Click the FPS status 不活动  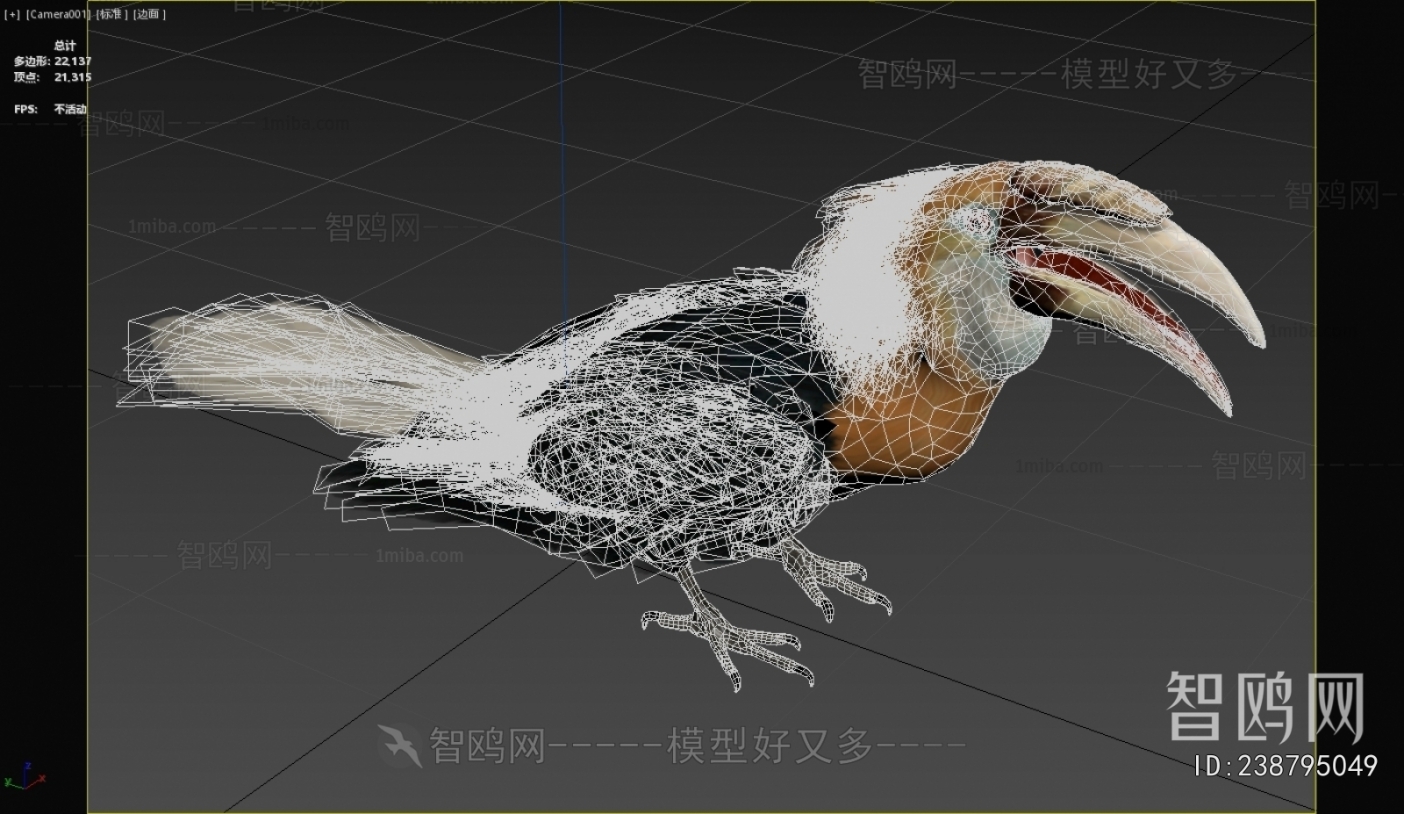tap(70, 109)
